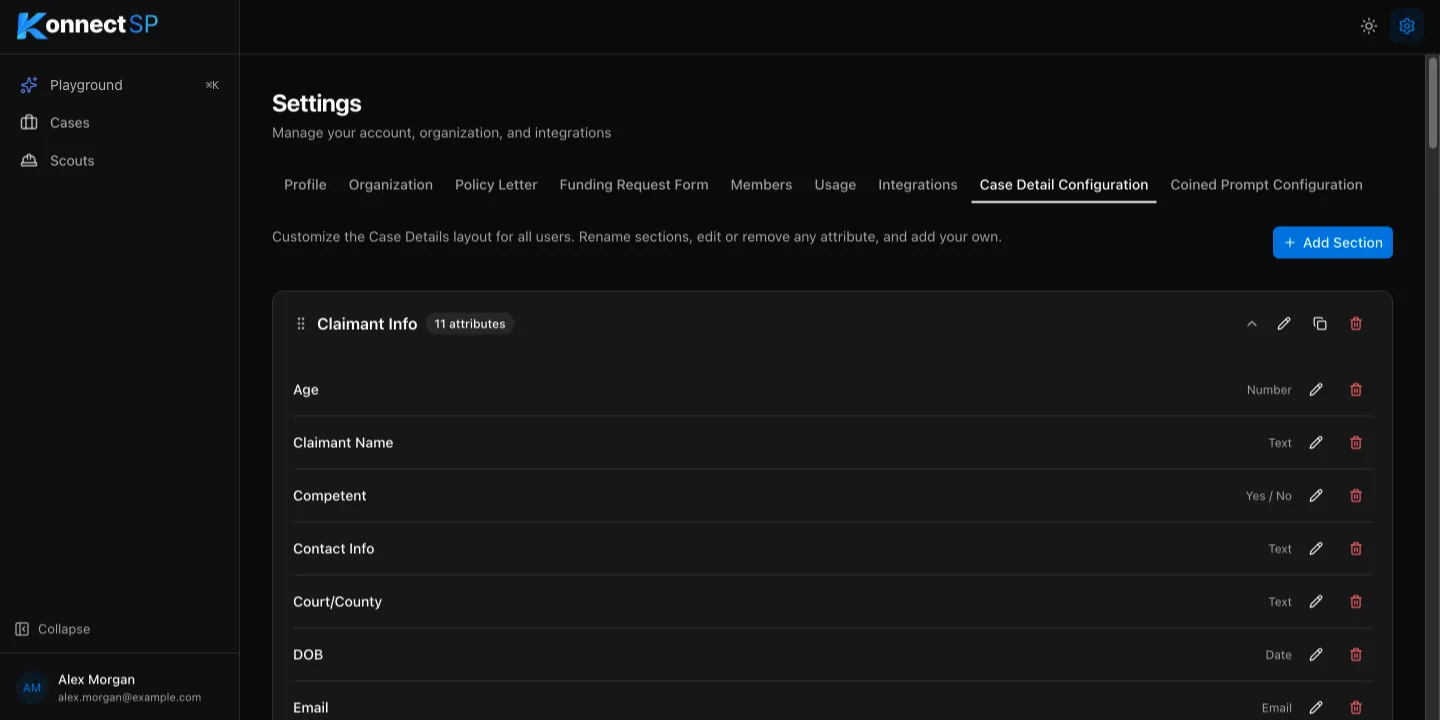Edit the Contact Info attribute

[x=1316, y=549]
